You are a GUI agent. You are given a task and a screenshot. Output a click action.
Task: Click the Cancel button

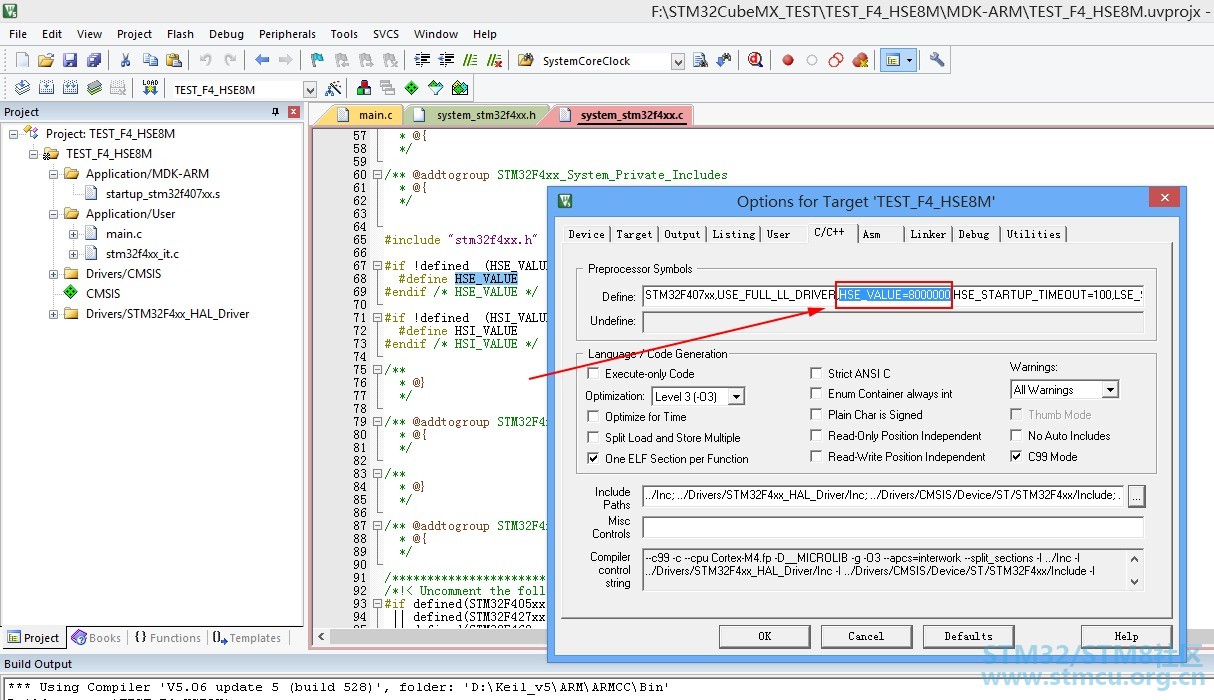pyautogui.click(x=866, y=636)
